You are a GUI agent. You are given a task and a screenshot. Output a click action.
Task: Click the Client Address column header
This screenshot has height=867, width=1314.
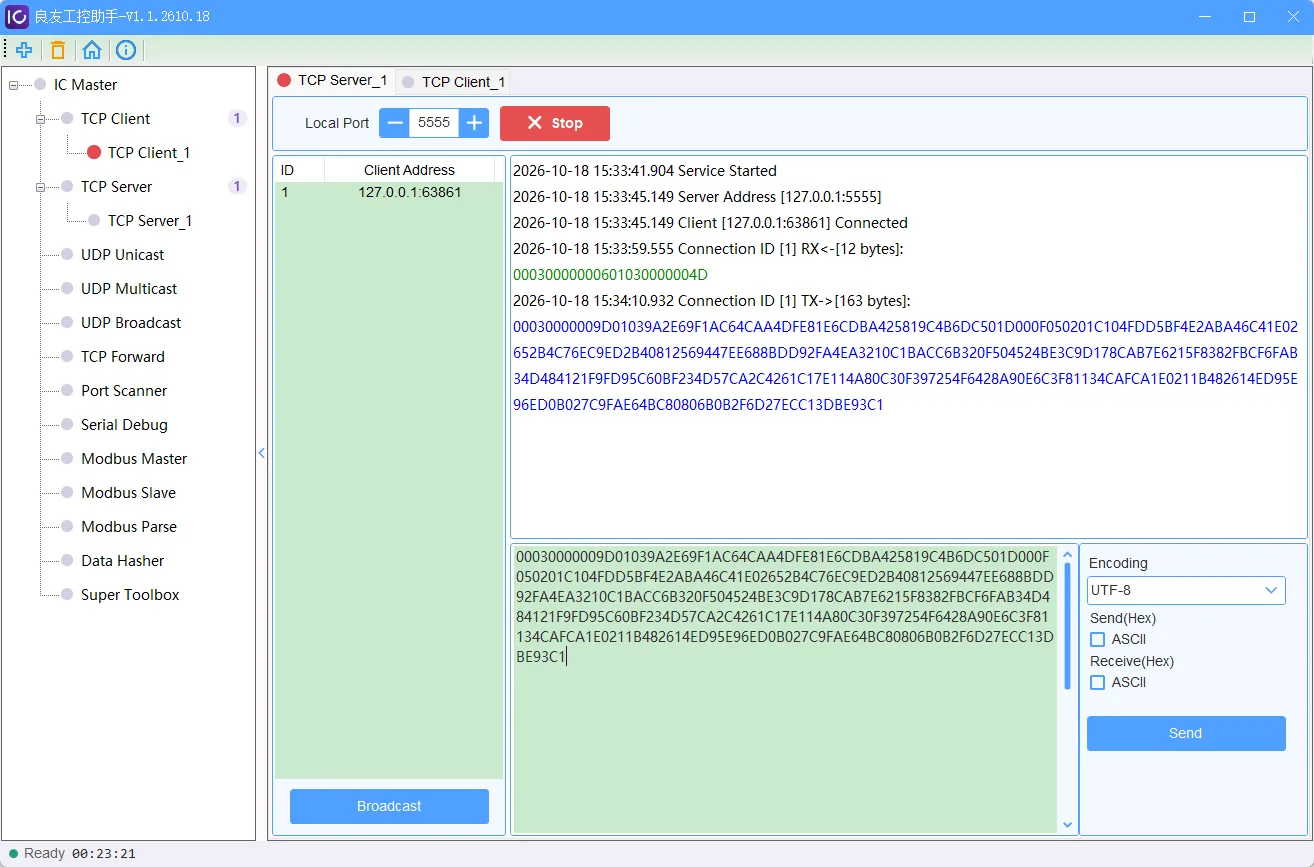(x=409, y=170)
